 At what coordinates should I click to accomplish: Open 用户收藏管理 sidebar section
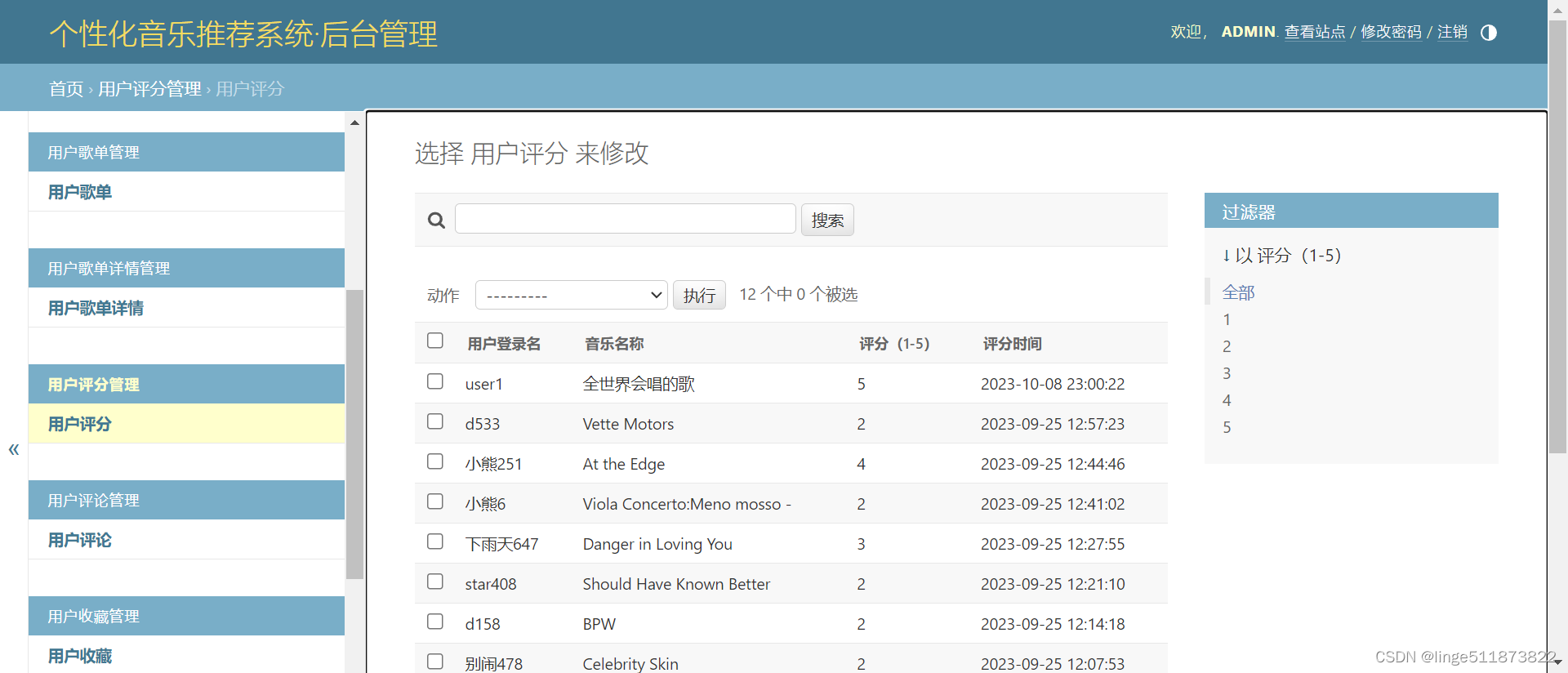[x=93, y=617]
